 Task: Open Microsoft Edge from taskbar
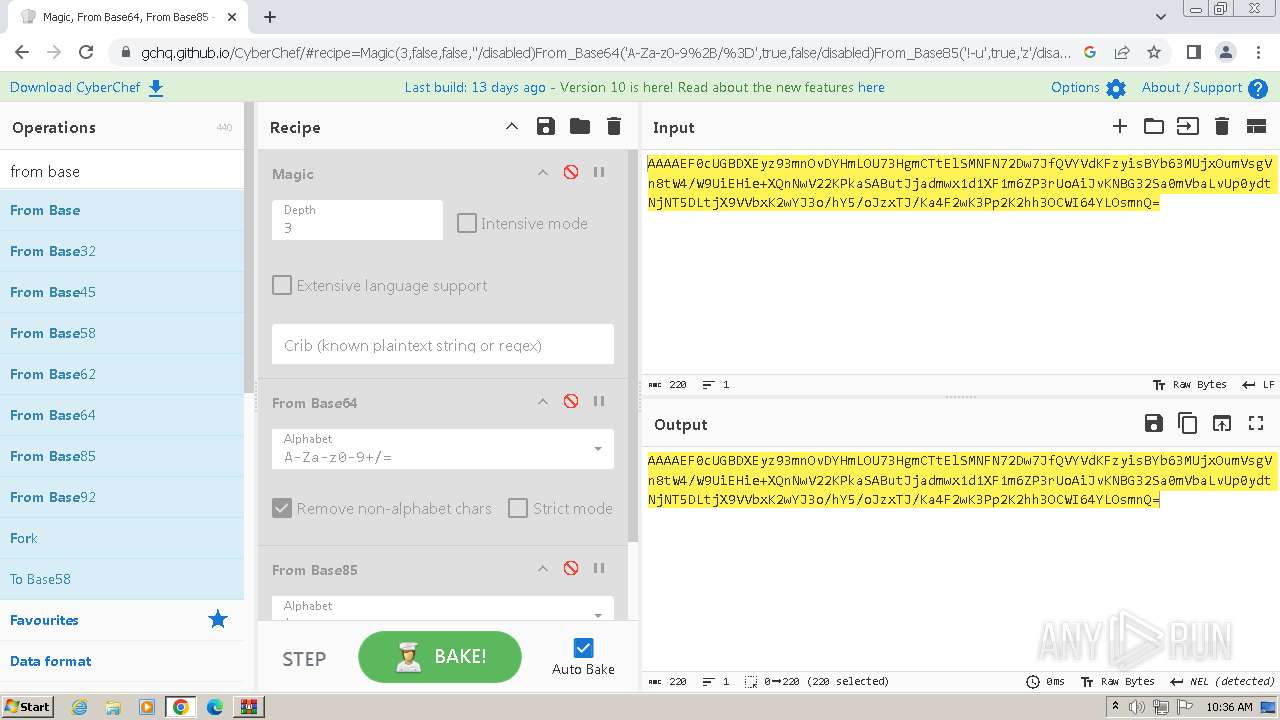(x=215, y=707)
